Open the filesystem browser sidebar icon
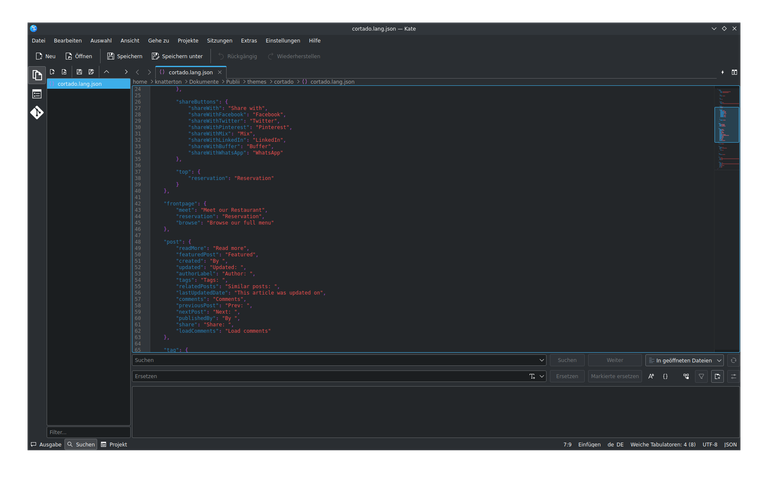This screenshot has width=768, height=483. click(37, 94)
